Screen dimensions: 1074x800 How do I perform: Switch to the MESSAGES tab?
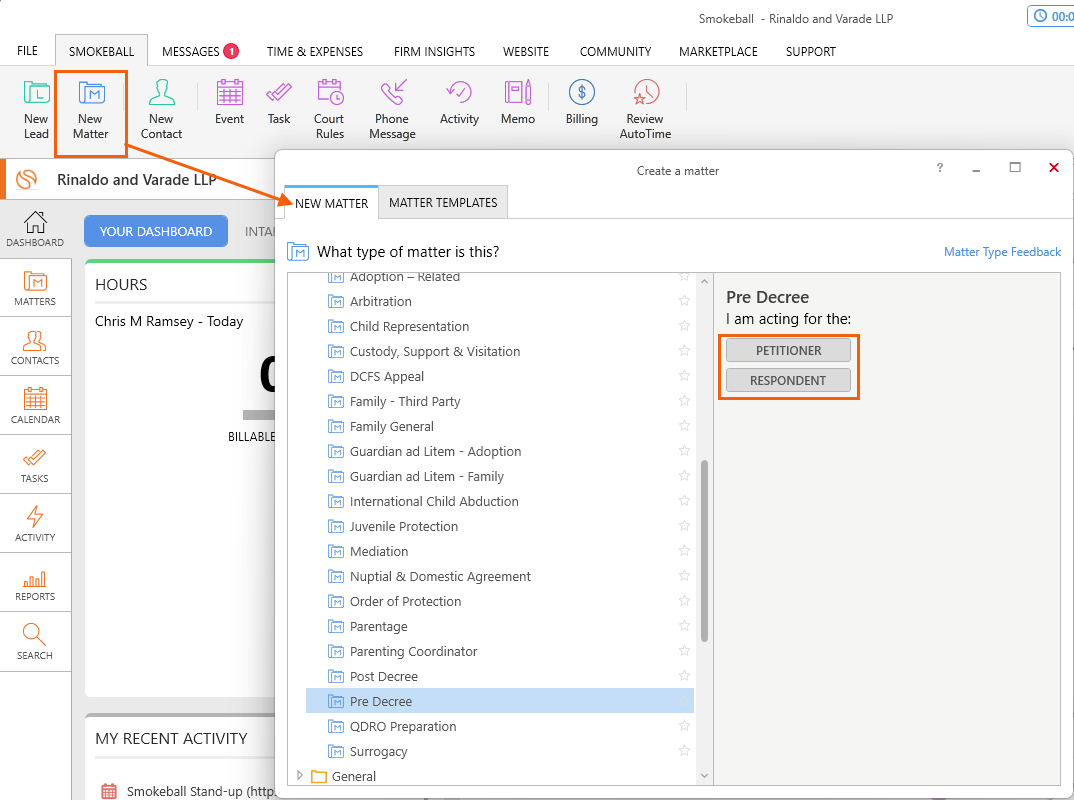(199, 51)
